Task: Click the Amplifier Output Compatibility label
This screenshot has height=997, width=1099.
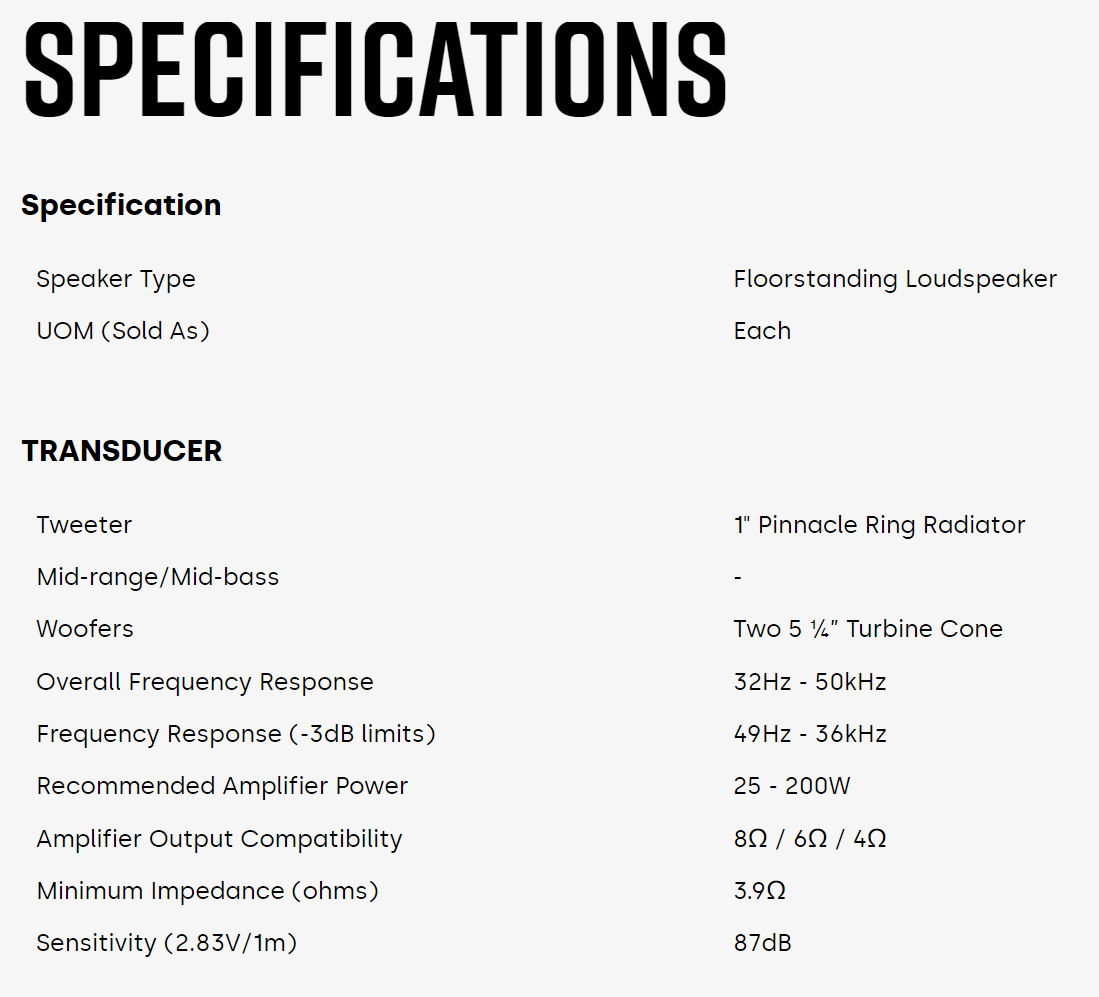Action: (x=219, y=839)
